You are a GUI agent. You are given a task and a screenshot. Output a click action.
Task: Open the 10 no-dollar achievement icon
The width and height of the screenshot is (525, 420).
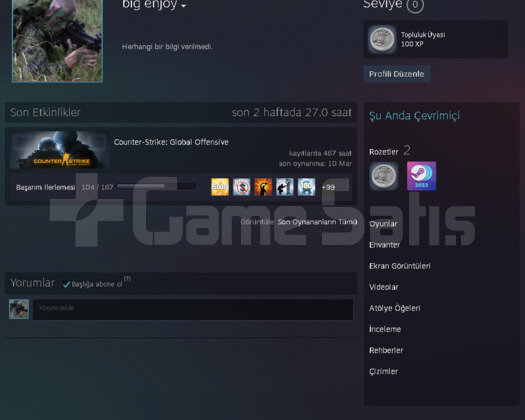[241, 187]
